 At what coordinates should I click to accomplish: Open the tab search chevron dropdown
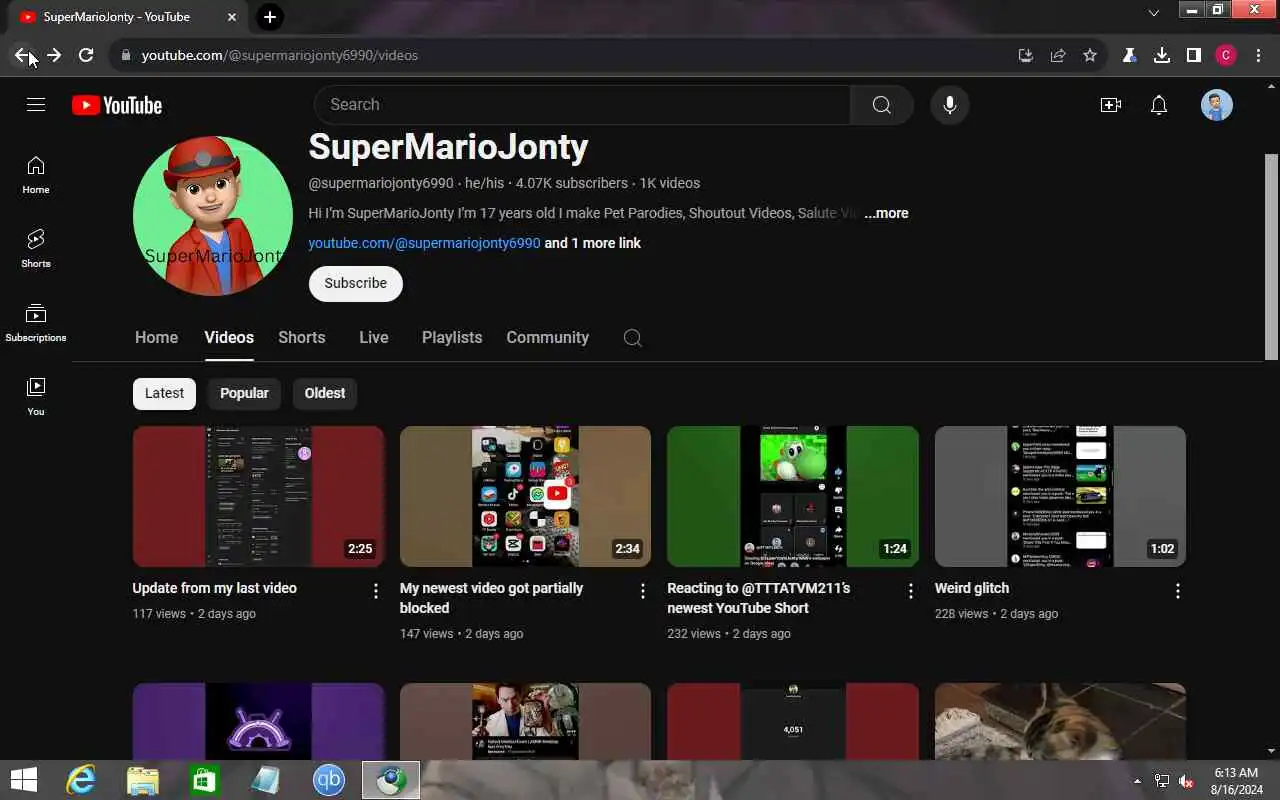coord(1153,13)
